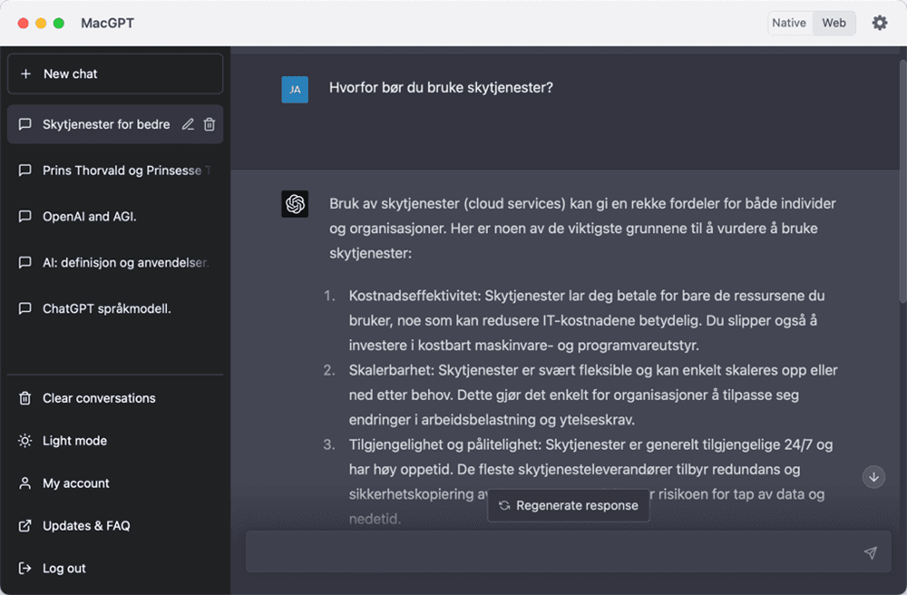Click the edit pencil icon on Skytjenester chat
The height and width of the screenshot is (595, 907).
[188, 125]
